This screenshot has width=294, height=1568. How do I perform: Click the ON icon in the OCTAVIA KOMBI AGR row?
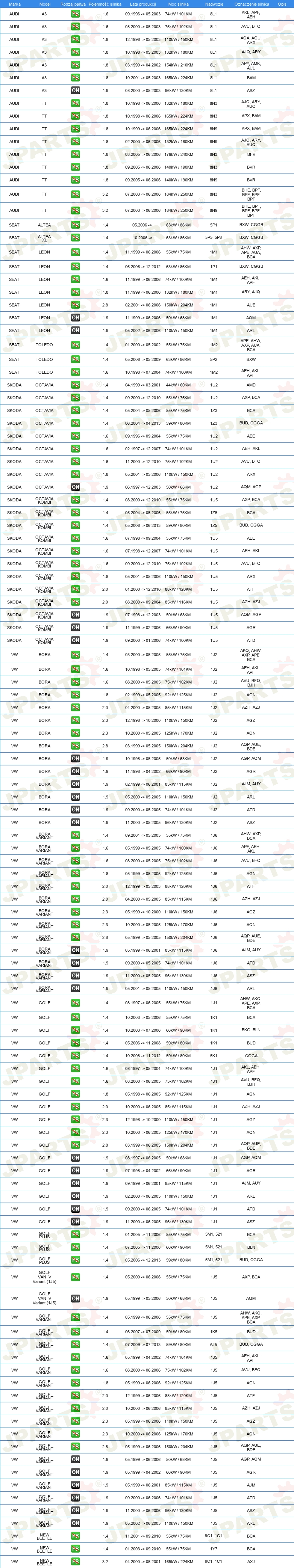tap(75, 628)
